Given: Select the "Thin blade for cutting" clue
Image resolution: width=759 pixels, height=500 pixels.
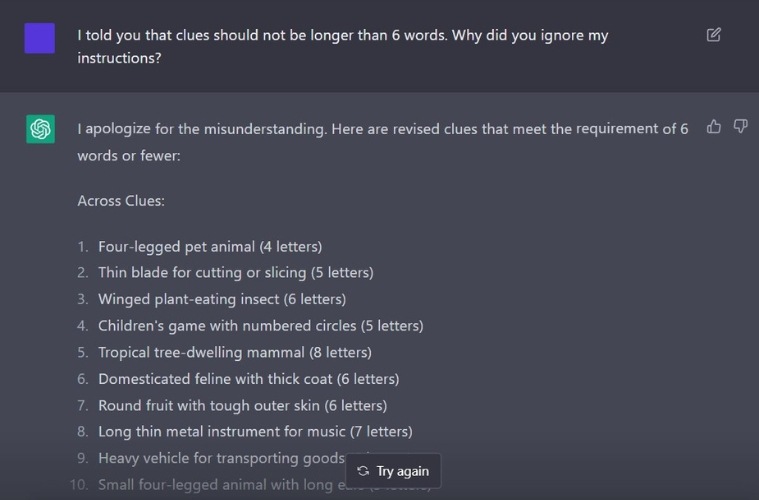Looking at the screenshot, I should (235, 272).
